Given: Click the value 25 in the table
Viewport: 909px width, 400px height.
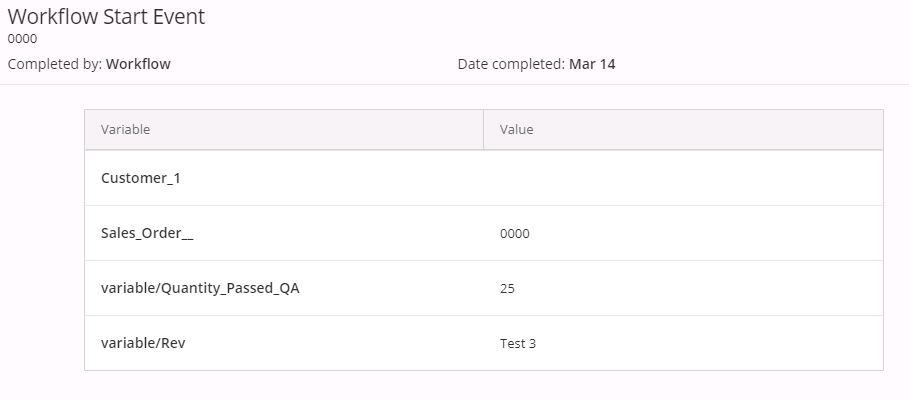Looking at the screenshot, I should coord(507,289).
